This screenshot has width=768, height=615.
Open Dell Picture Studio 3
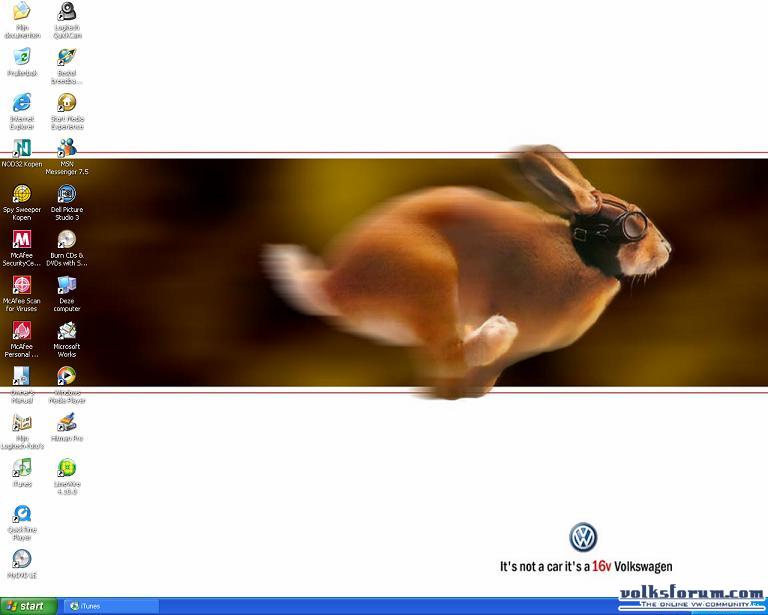coord(67,193)
